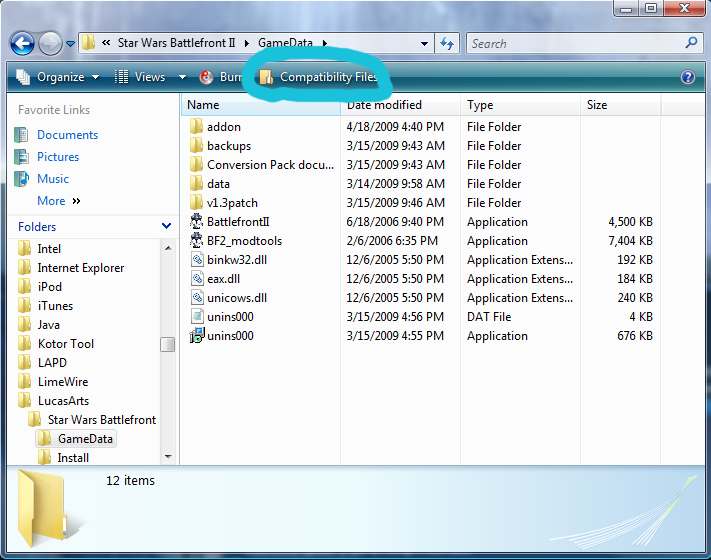Expand the arrow after Star Wars Battlefront II
Screen dimensions: 711x560
(247, 43)
